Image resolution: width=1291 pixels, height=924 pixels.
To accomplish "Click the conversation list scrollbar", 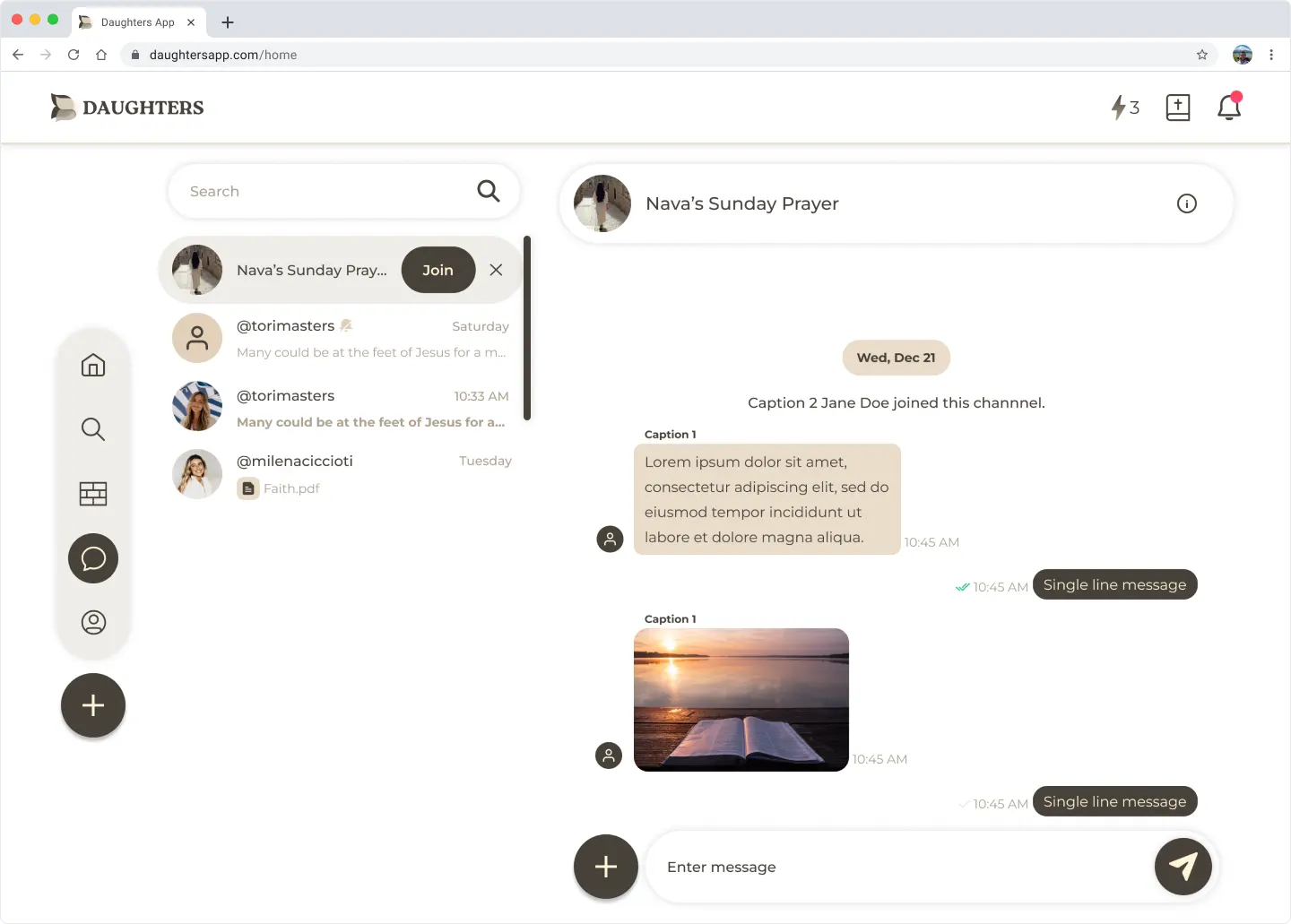I will tap(527, 328).
